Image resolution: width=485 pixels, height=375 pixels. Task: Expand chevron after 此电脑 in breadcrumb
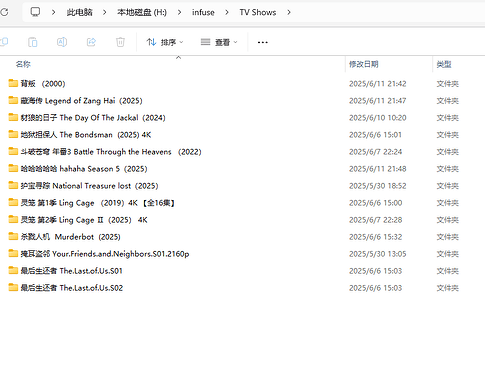[x=104, y=12]
